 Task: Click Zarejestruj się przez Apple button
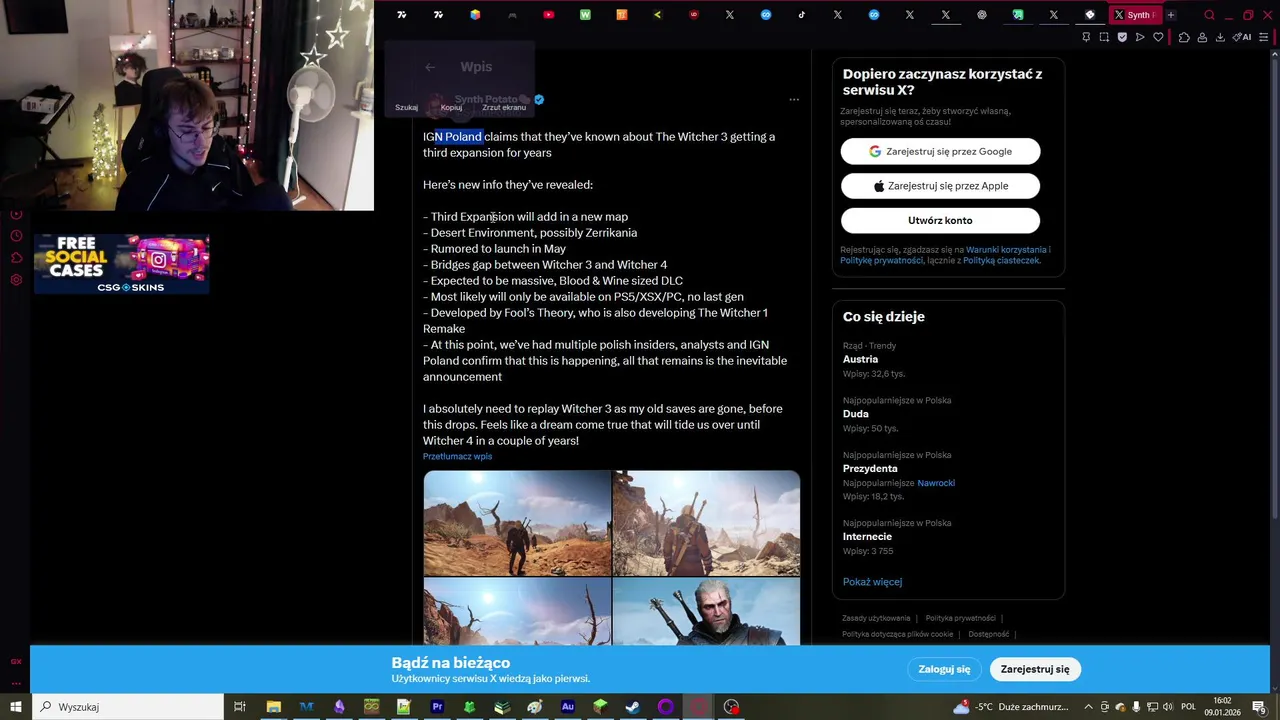click(940, 186)
